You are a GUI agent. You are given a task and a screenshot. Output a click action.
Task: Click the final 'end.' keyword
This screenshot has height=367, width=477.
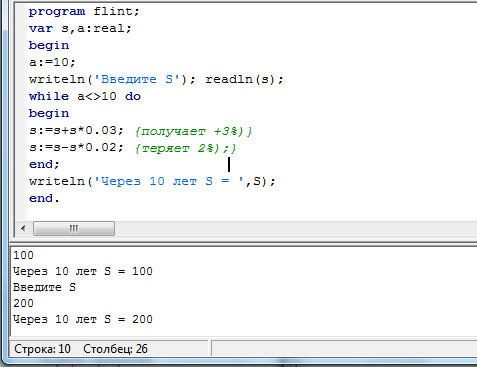(x=44, y=198)
